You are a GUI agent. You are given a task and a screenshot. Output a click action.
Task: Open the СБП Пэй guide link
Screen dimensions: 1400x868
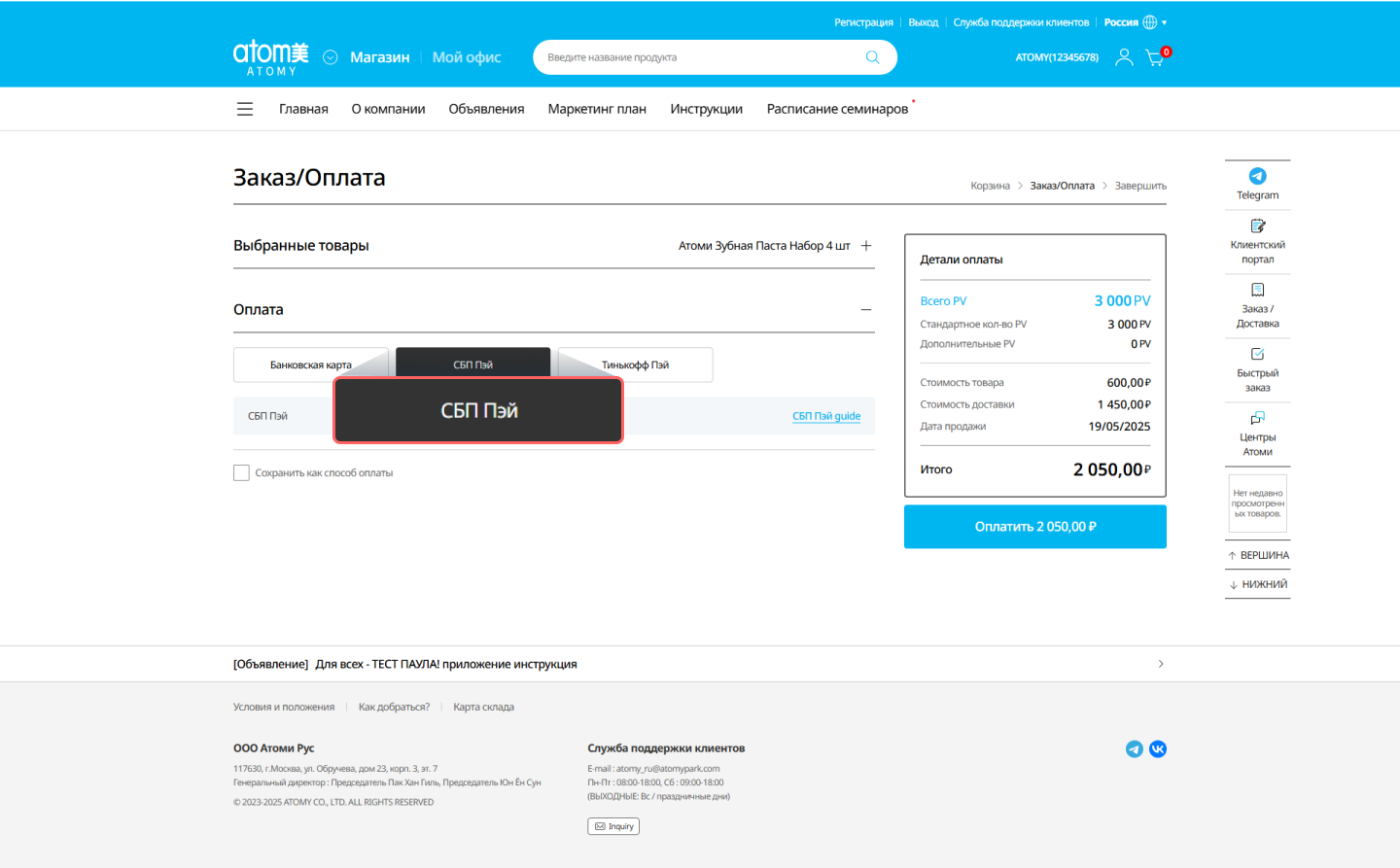tap(826, 416)
